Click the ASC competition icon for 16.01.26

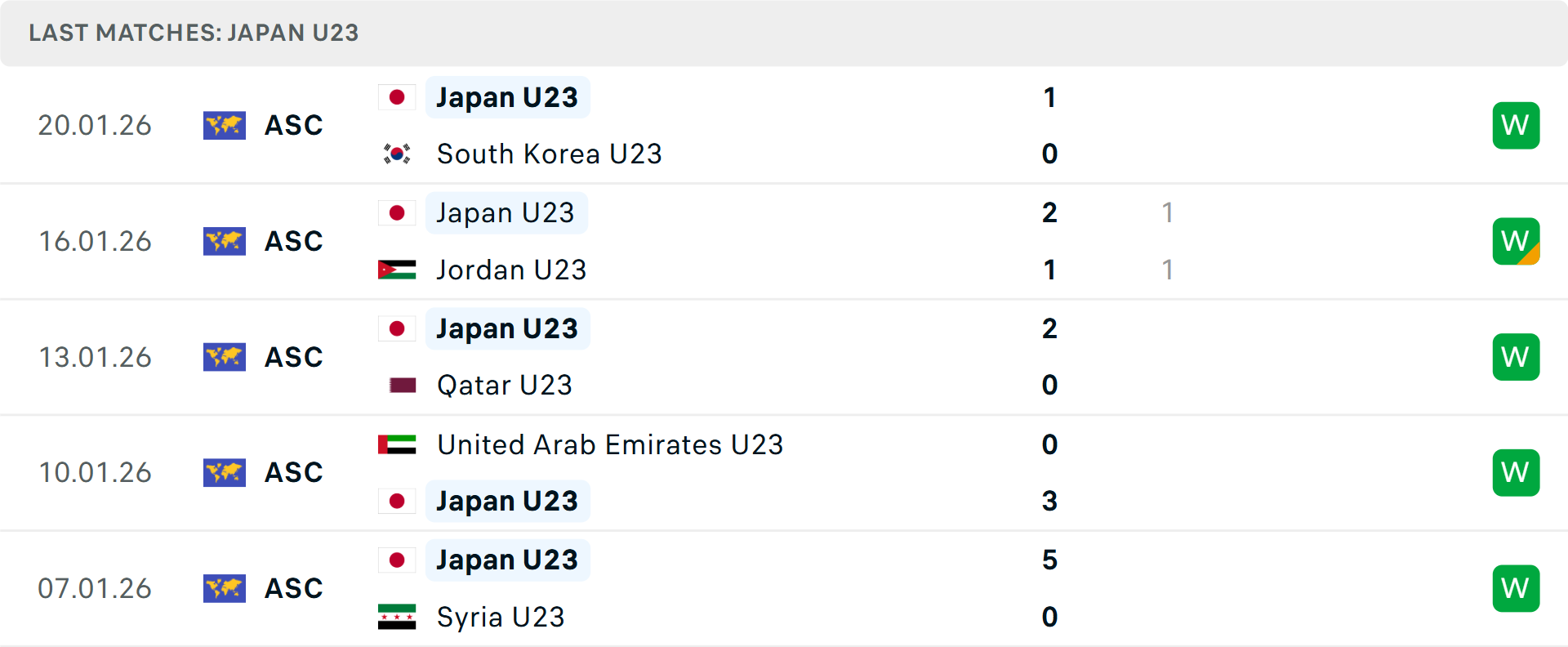tap(225, 242)
